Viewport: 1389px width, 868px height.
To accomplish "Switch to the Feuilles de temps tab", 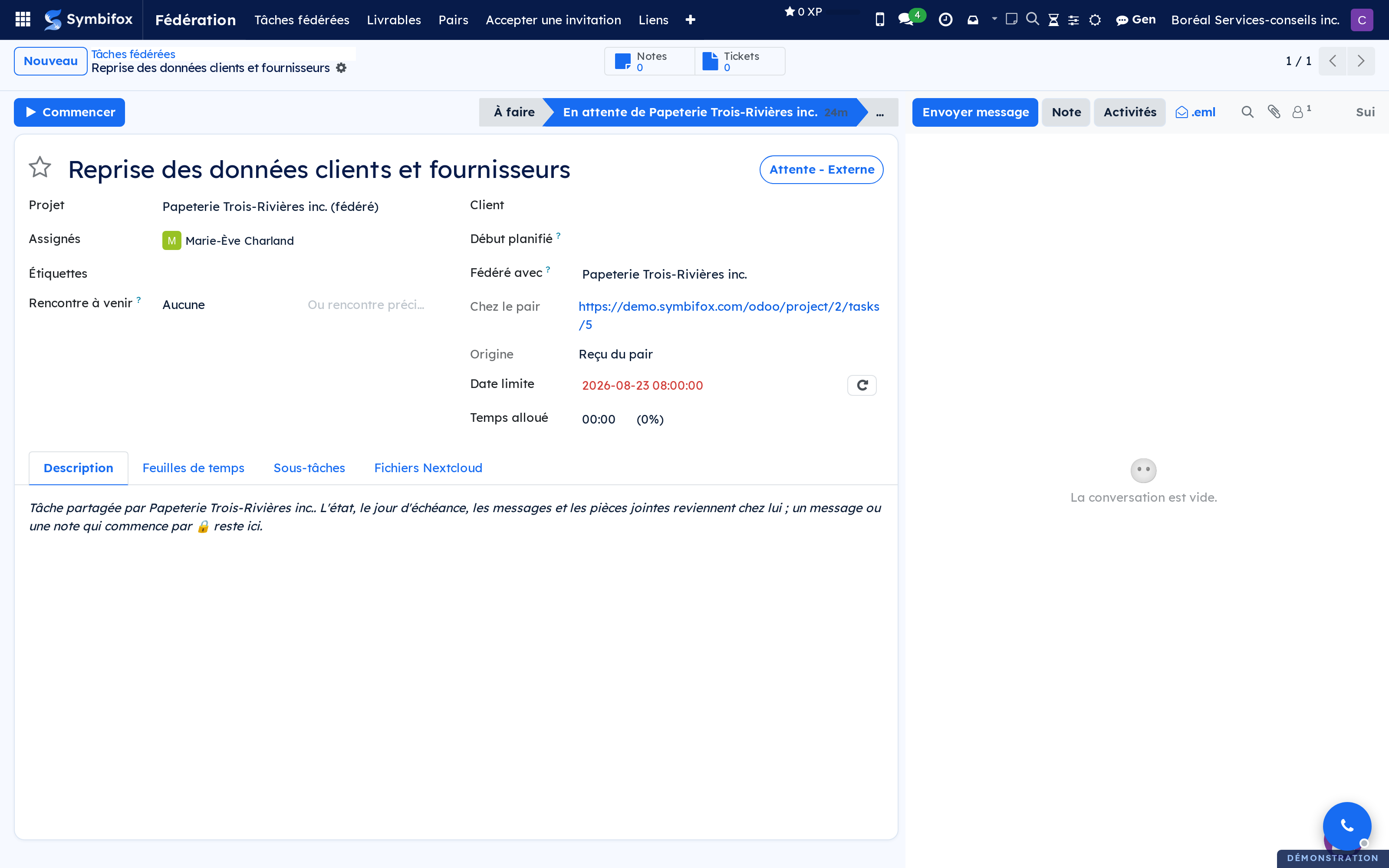I will [x=193, y=468].
